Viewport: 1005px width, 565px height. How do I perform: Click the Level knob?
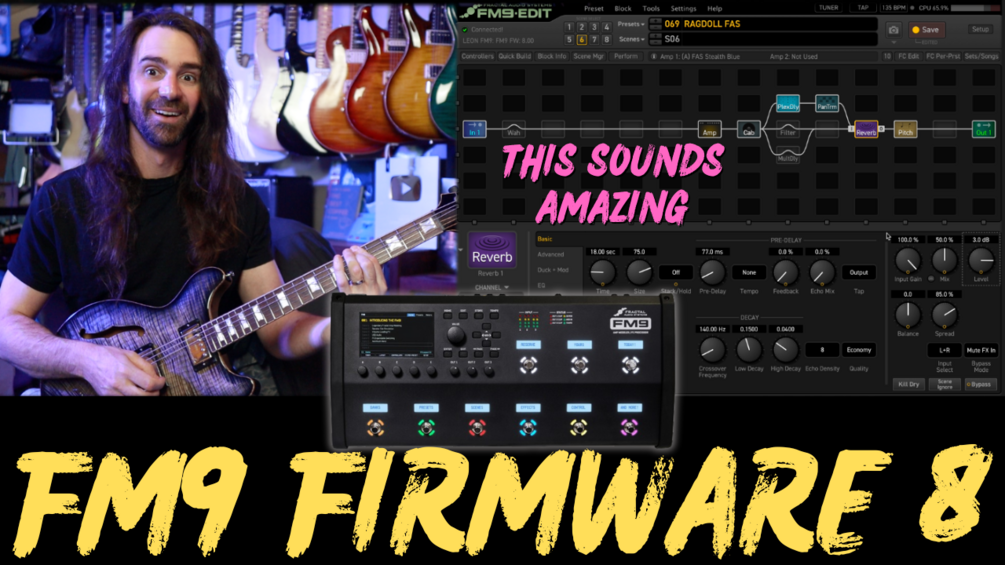click(981, 260)
